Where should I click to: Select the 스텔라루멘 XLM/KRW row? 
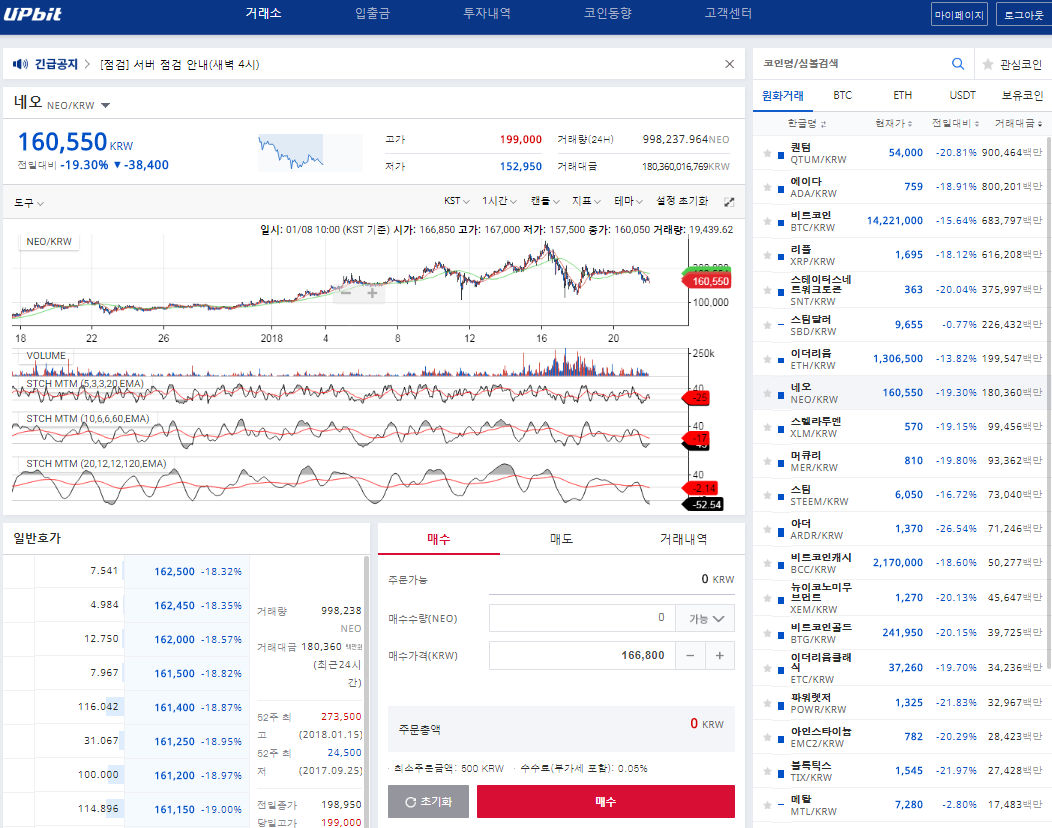[901, 427]
